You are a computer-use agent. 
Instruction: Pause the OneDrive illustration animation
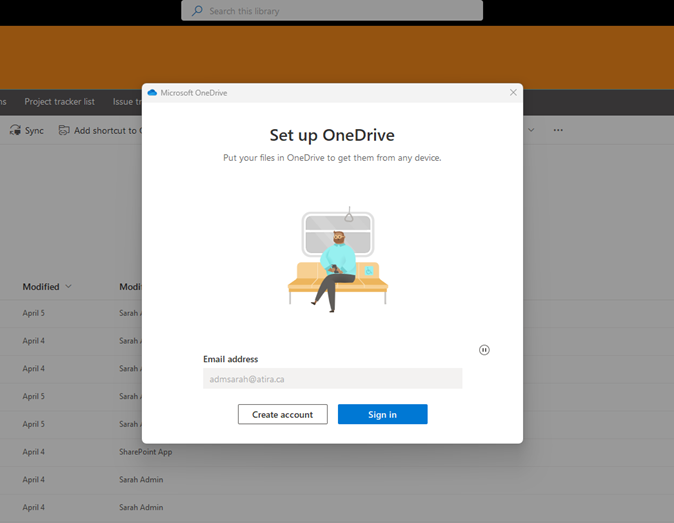pos(484,350)
